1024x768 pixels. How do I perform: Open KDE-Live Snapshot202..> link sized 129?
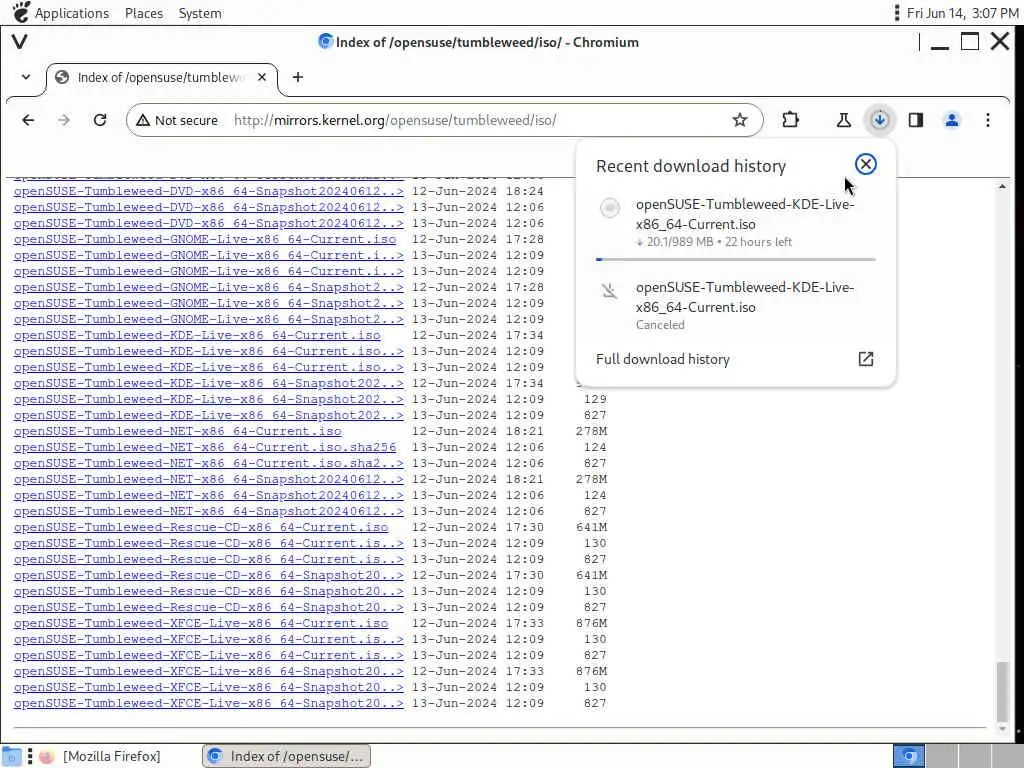point(208,399)
